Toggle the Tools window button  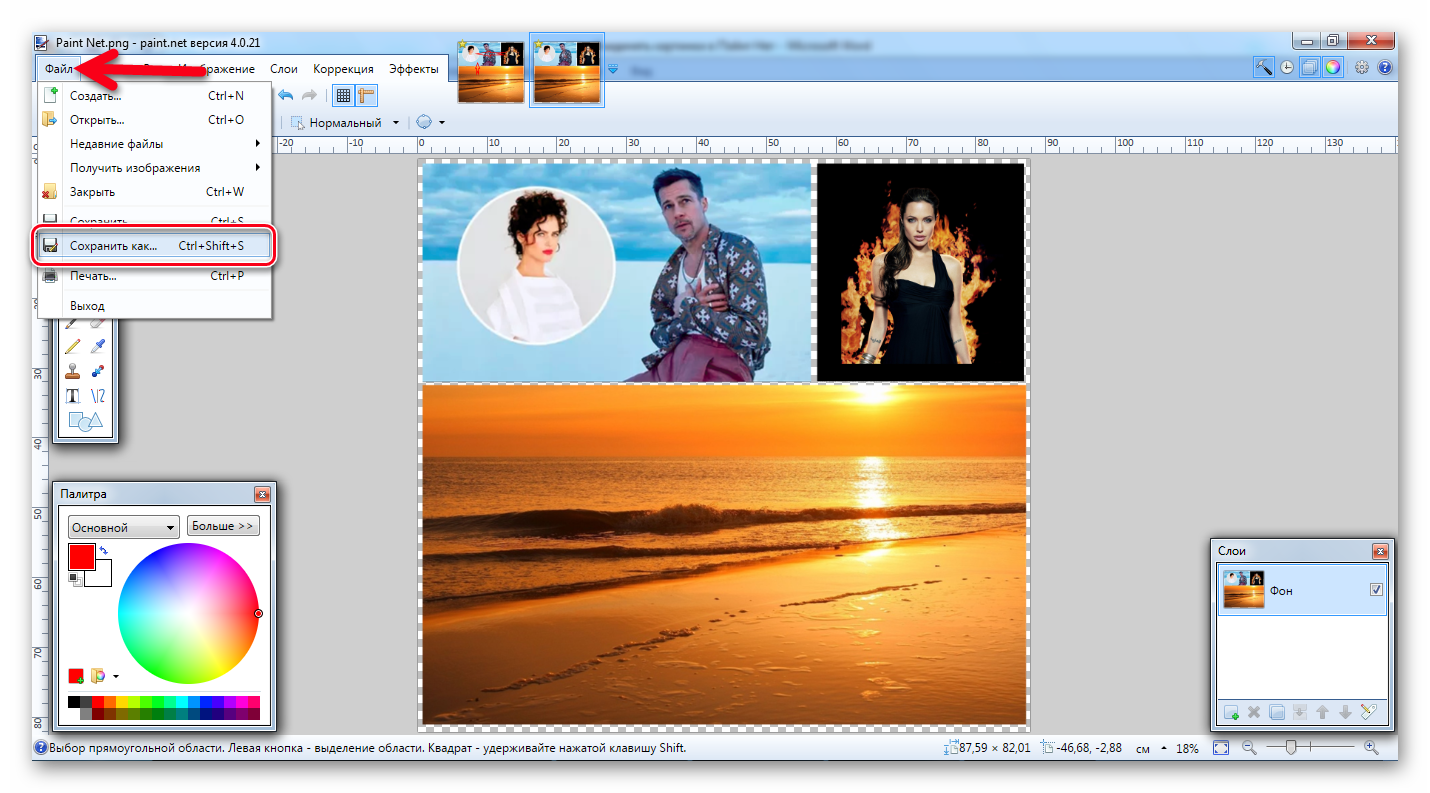pyautogui.click(x=1263, y=67)
